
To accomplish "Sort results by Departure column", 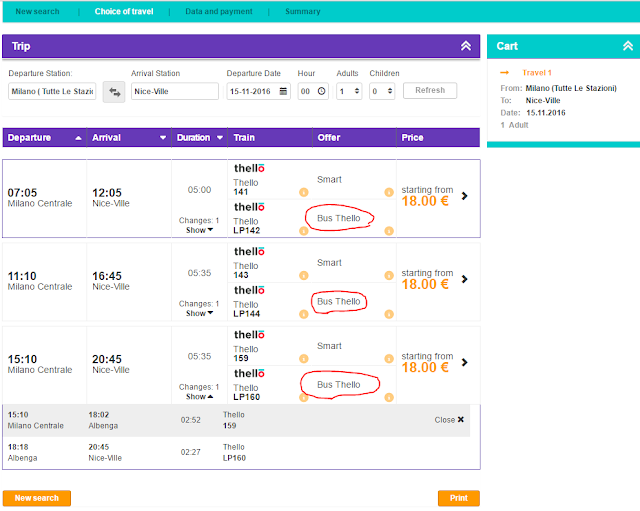I will (44, 138).
